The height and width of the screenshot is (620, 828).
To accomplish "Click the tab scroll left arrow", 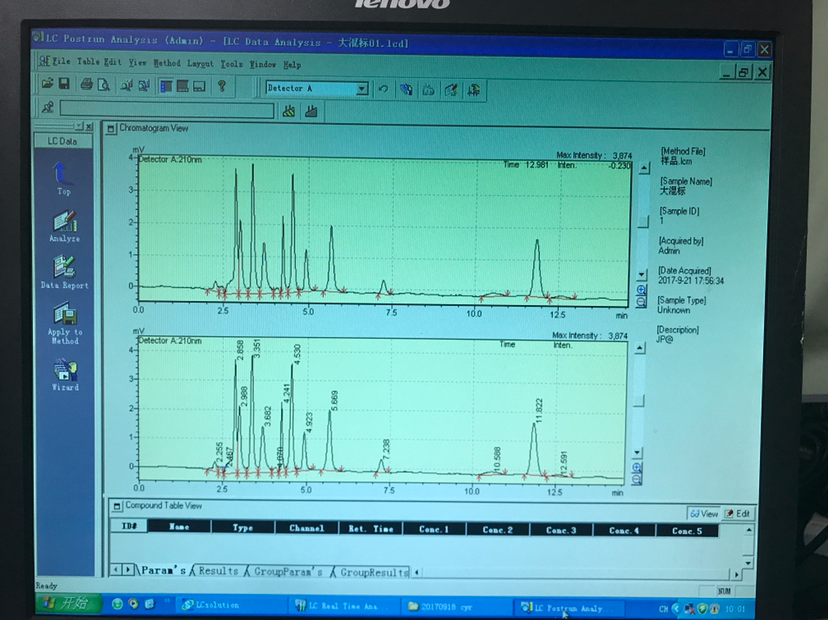I will 116,570.
